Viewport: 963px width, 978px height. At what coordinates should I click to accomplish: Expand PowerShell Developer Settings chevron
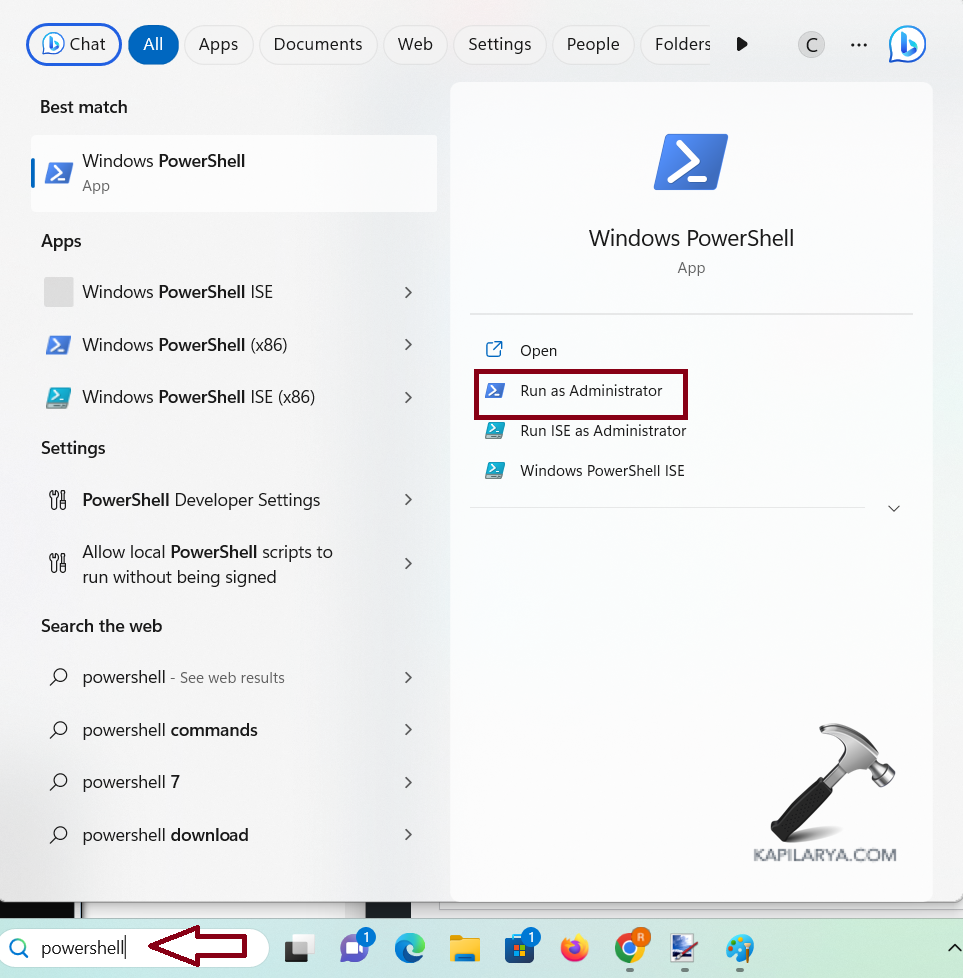pyautogui.click(x=409, y=500)
